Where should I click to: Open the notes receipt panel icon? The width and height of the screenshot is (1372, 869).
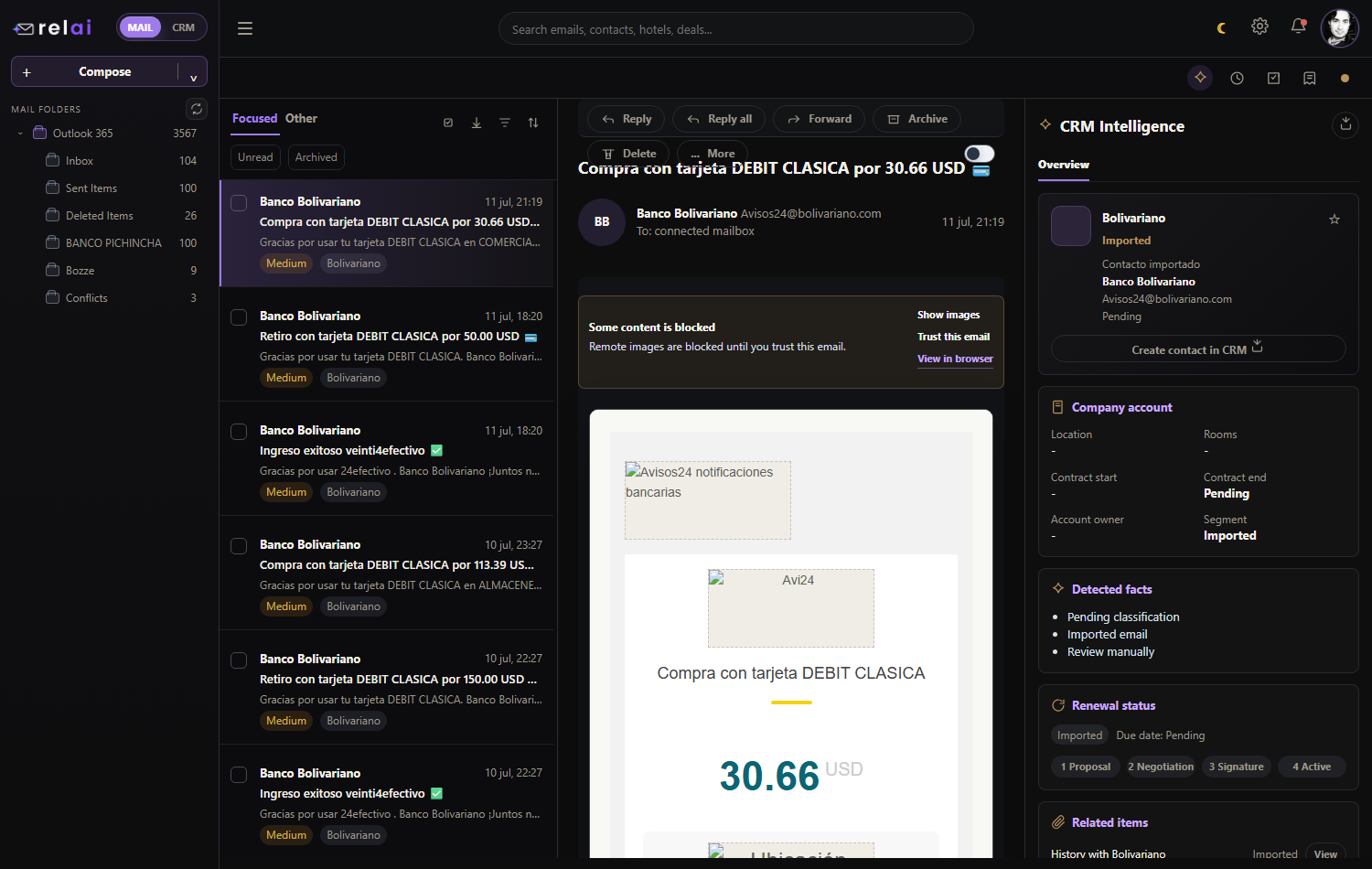click(x=1310, y=79)
